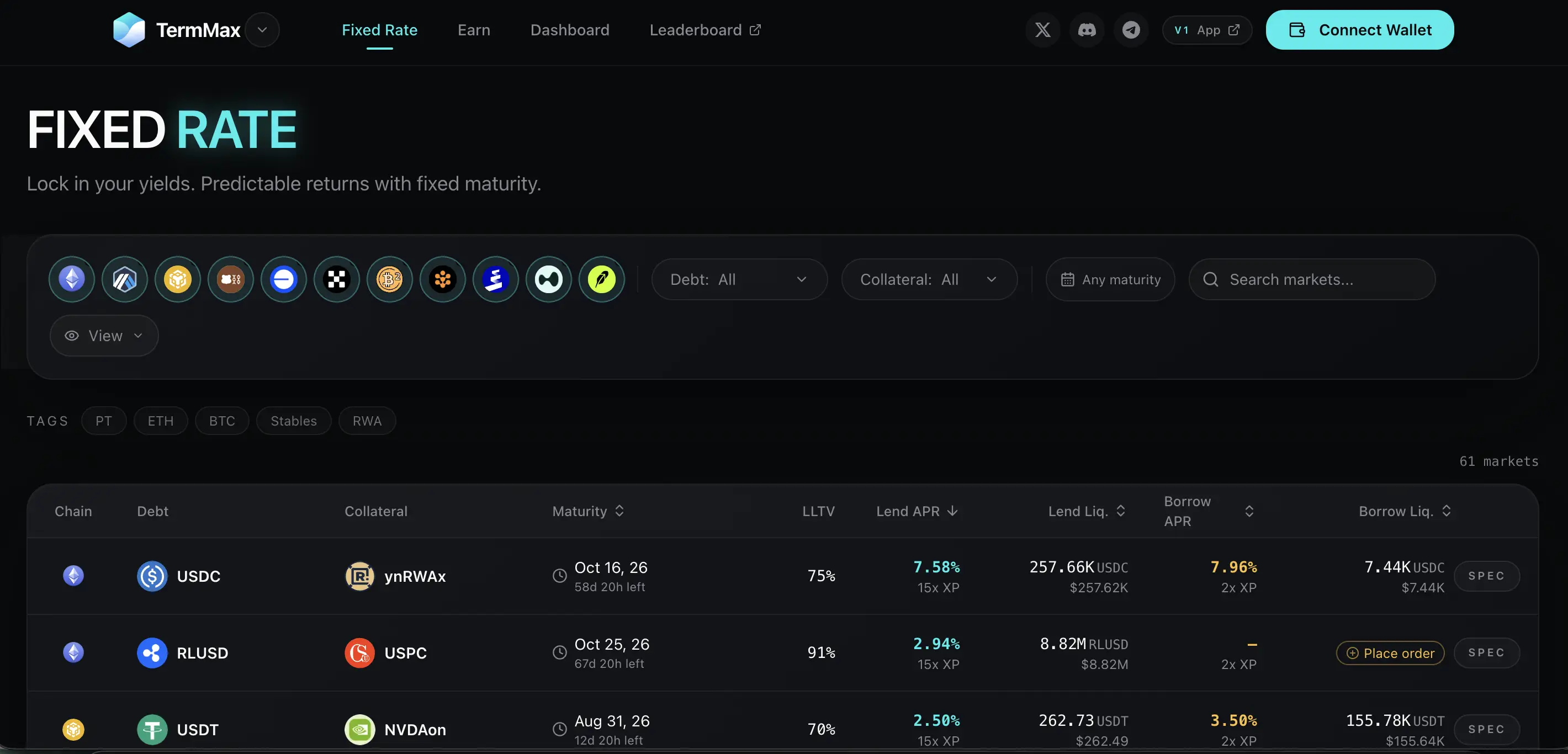Viewport: 1568px width, 754px height.
Task: Open the View options dropdown
Action: pyautogui.click(x=104, y=335)
